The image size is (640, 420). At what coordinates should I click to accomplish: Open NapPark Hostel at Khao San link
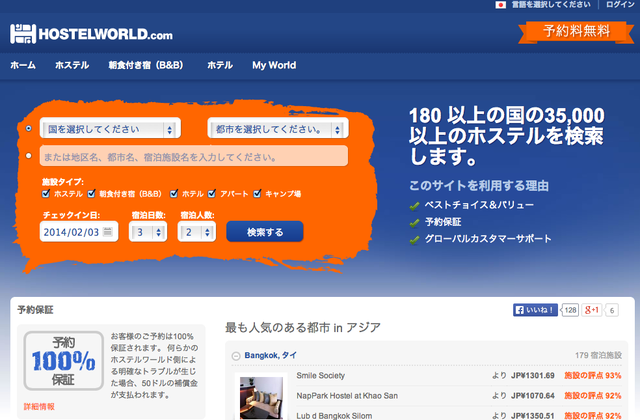click(347, 396)
